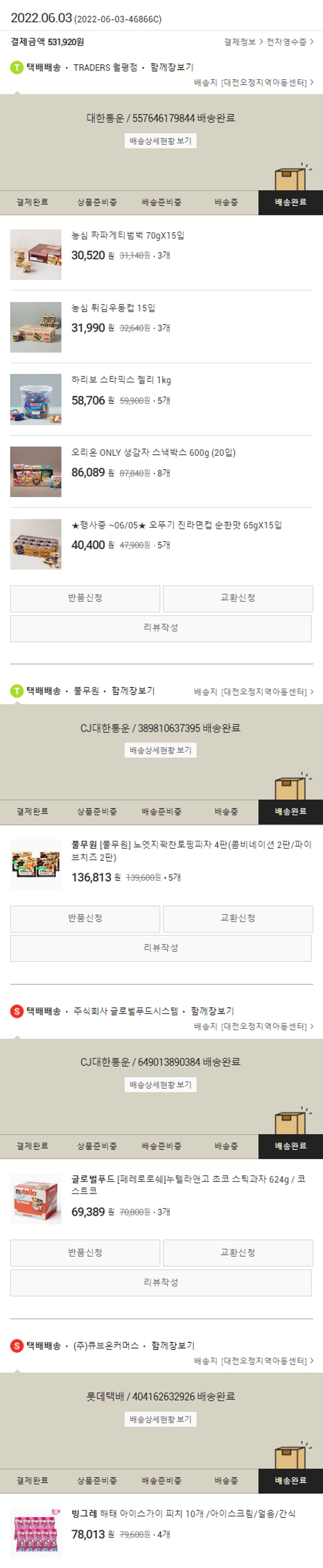
Task: Open 배송상세현황 보기 for 대한통운 shipment
Action: click(161, 141)
